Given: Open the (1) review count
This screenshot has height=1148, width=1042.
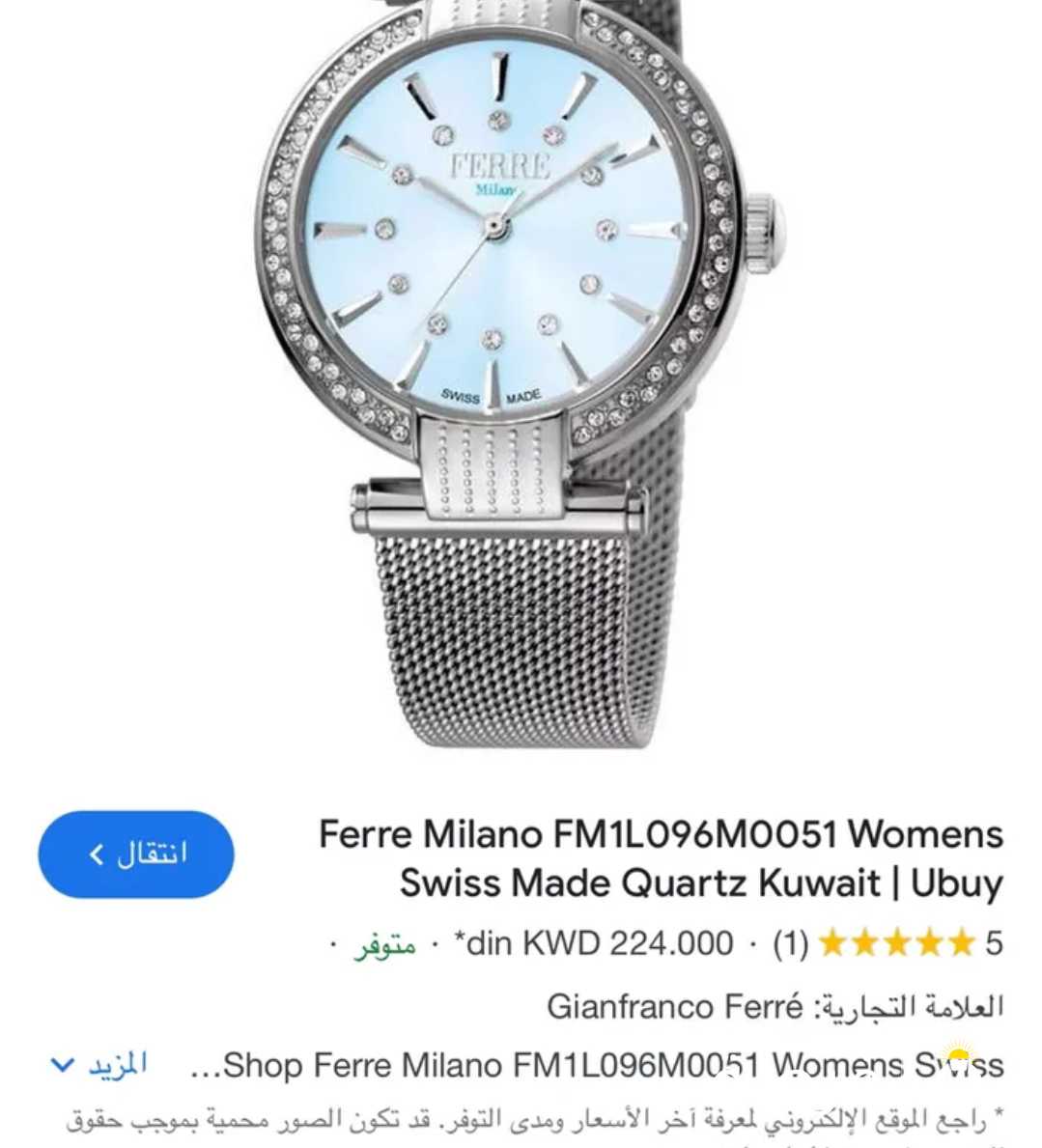Looking at the screenshot, I should pyautogui.click(x=790, y=943).
